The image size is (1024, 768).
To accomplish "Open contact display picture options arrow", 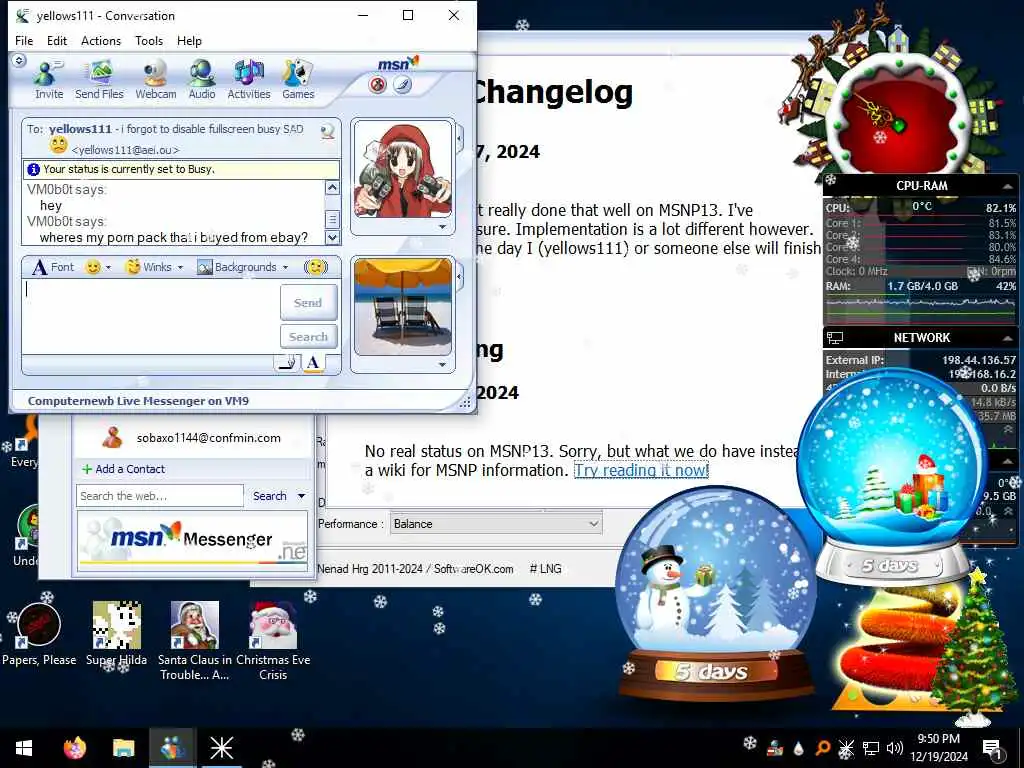I will pos(443,227).
